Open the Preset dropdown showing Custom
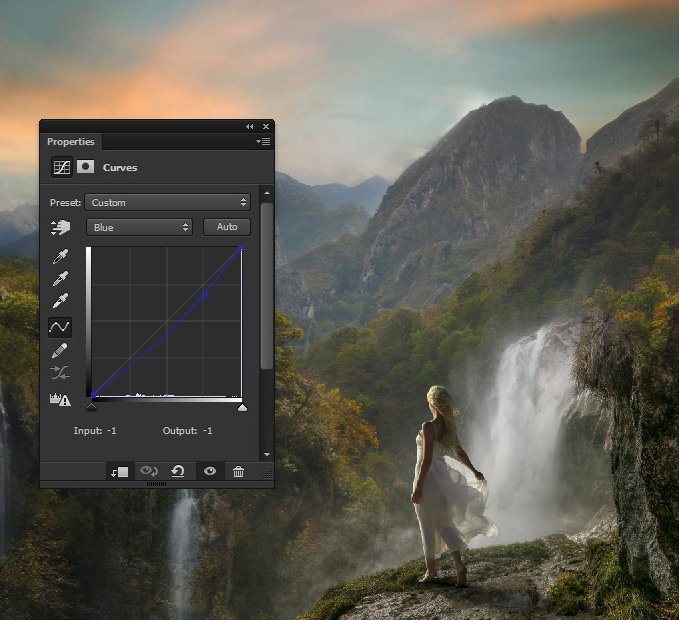The width and height of the screenshot is (679, 620). click(167, 202)
